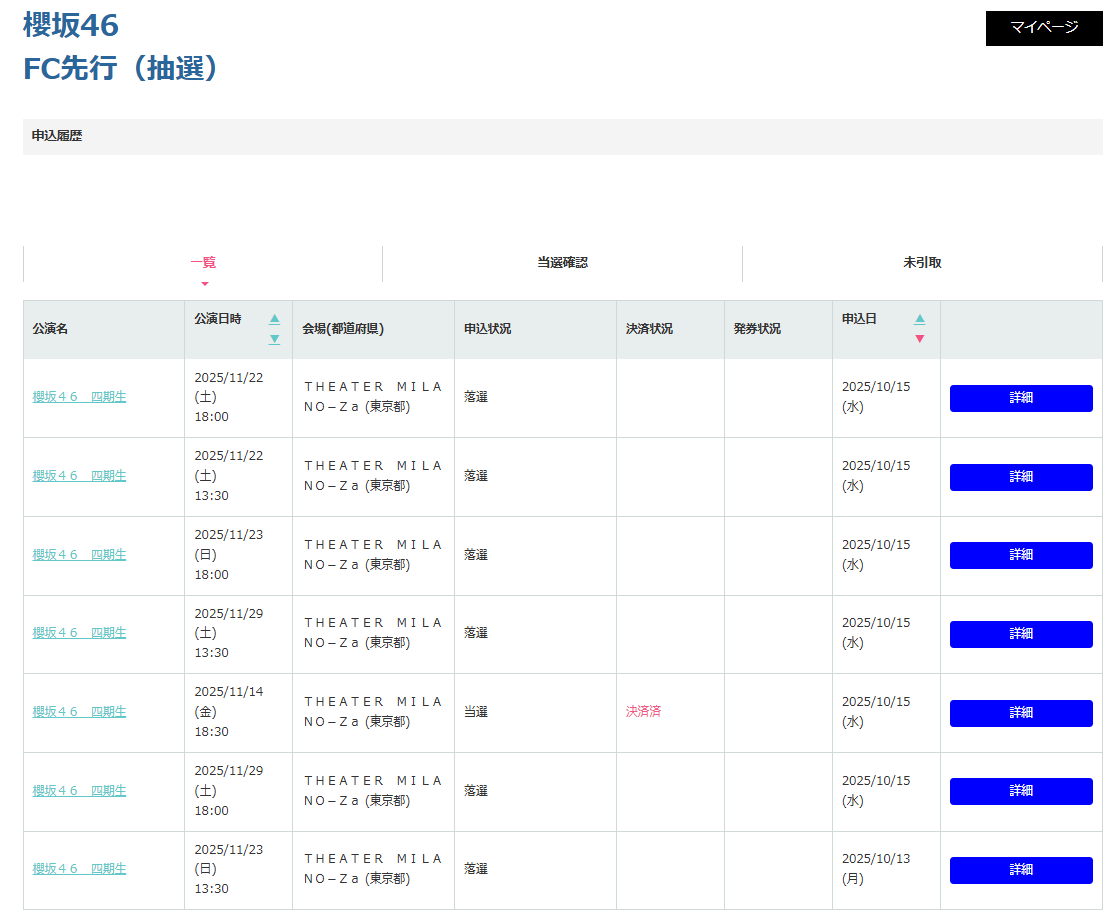Open 詳細 for the 11/29 18:00 performance
Image resolution: width=1116 pixels, height=918 pixels.
(1020, 791)
